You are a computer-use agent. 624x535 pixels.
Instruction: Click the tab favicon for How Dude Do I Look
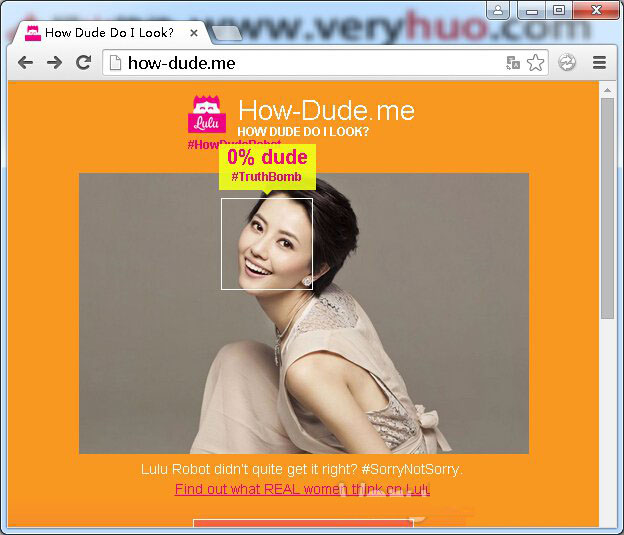pyautogui.click(x=33, y=33)
